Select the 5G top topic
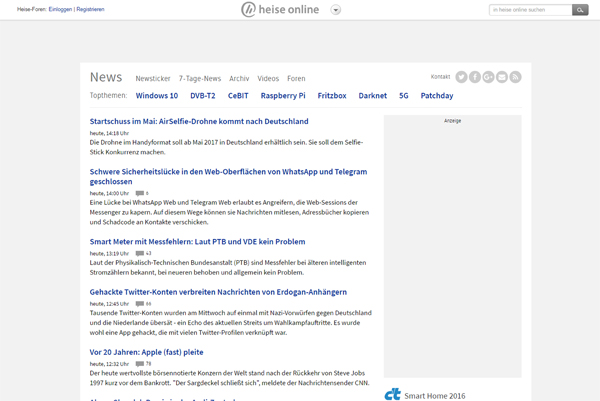The height and width of the screenshot is (401, 600). [404, 96]
